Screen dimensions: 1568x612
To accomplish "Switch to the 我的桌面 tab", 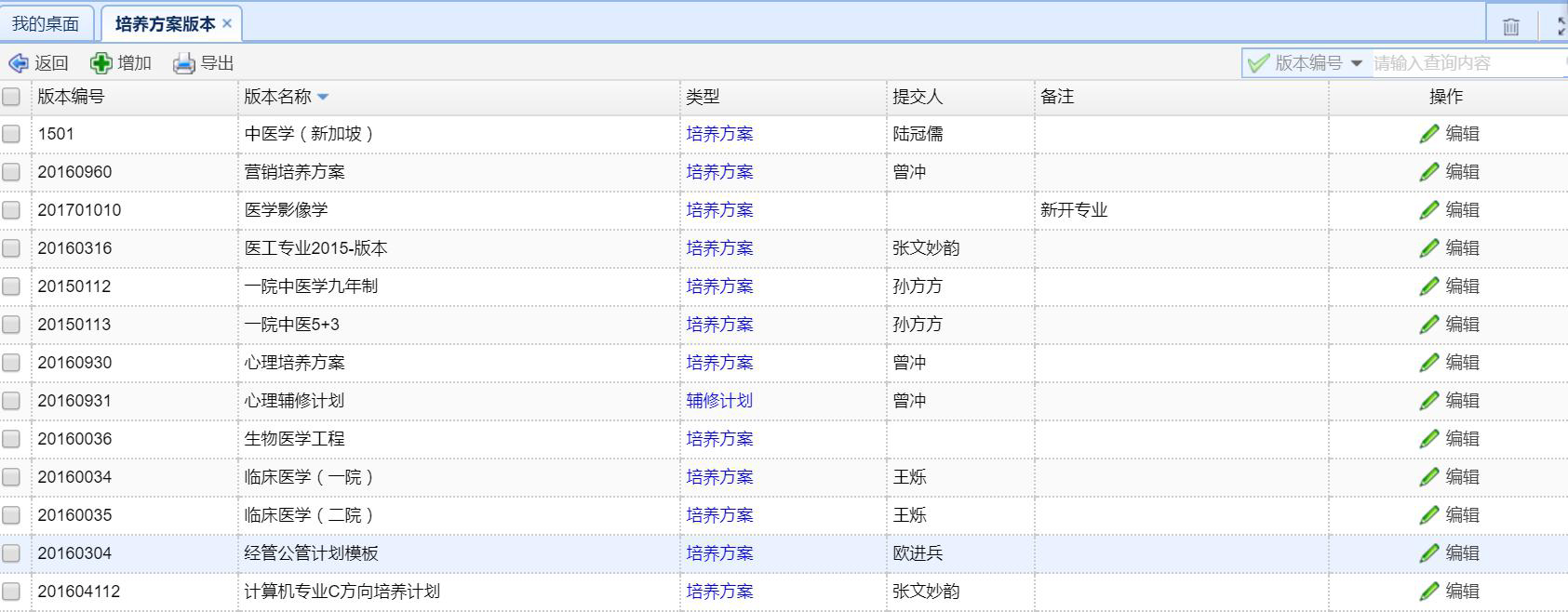I will (46, 24).
